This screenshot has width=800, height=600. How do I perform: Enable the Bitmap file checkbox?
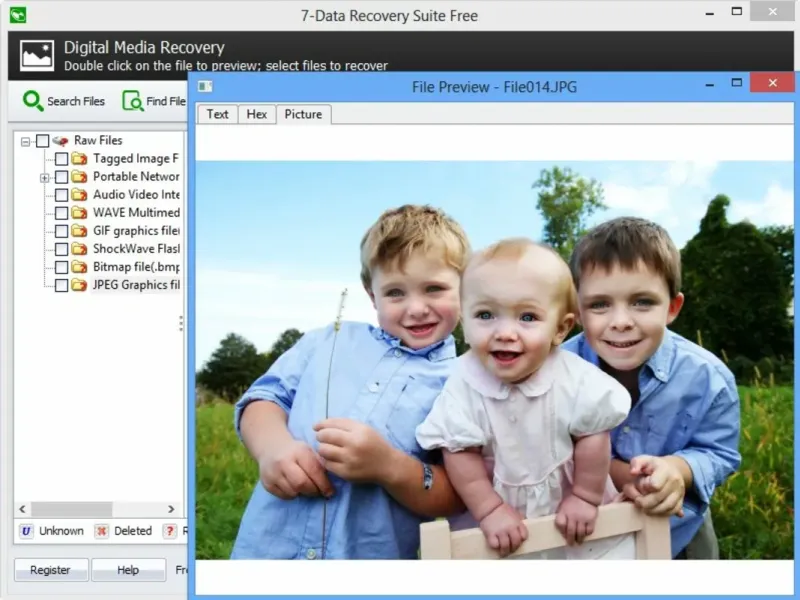click(x=61, y=267)
